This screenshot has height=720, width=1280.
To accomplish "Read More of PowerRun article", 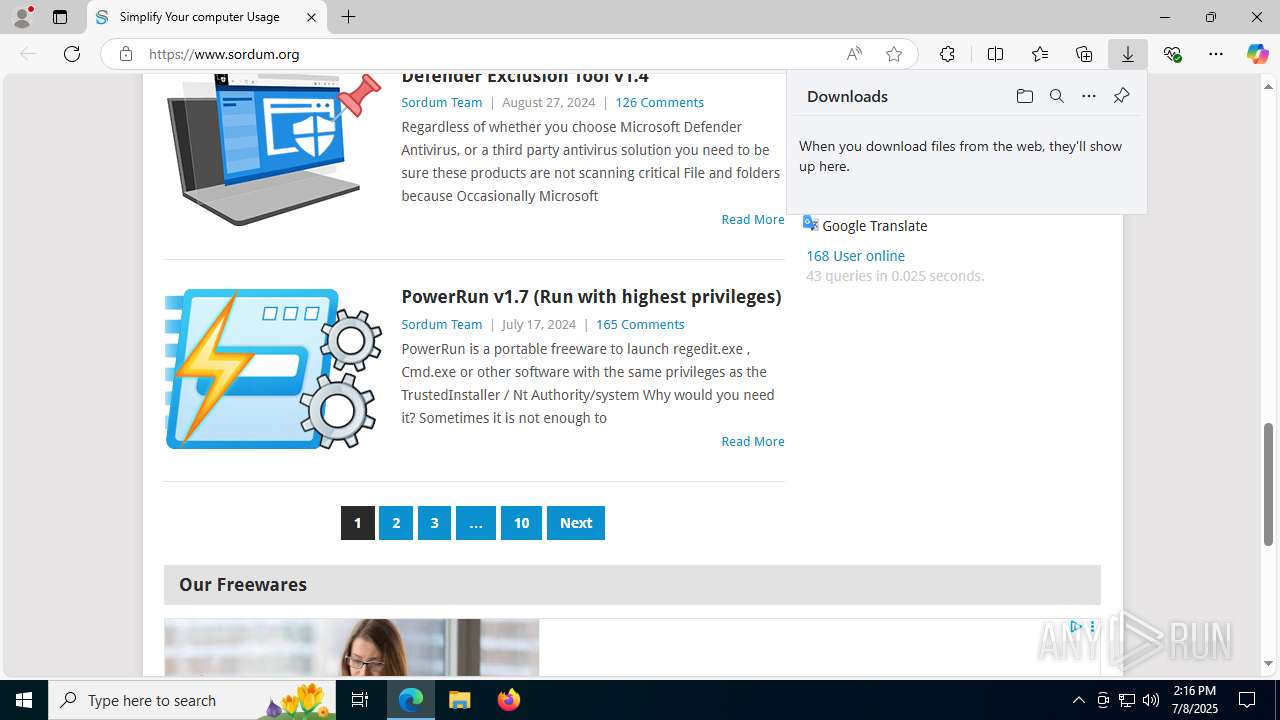I will [753, 441].
